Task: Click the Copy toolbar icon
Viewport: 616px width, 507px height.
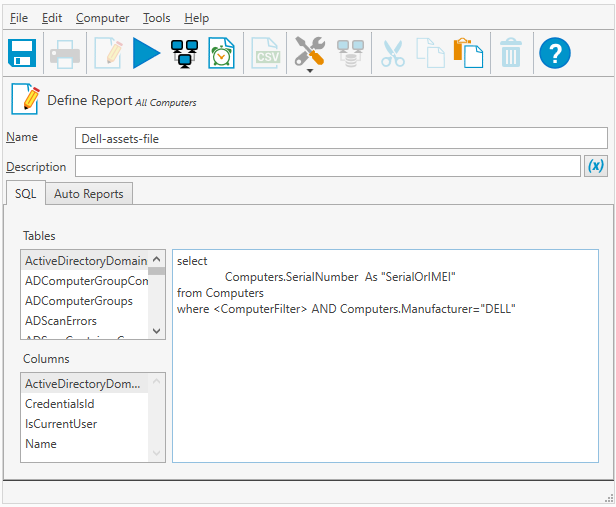Action: tap(431, 53)
